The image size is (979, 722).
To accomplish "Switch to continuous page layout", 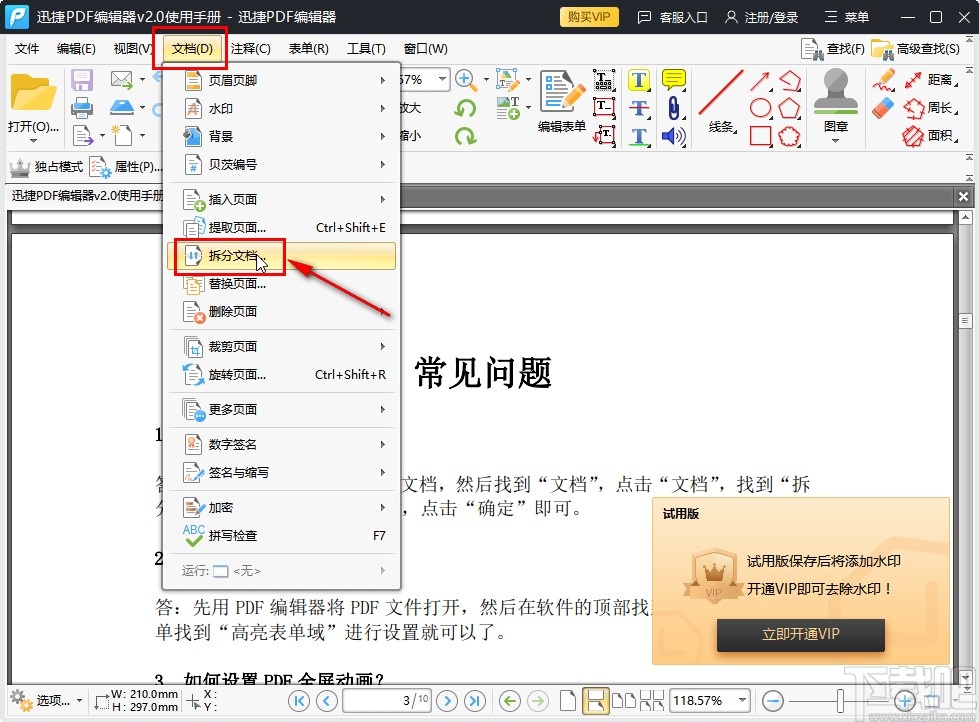I will click(x=595, y=701).
